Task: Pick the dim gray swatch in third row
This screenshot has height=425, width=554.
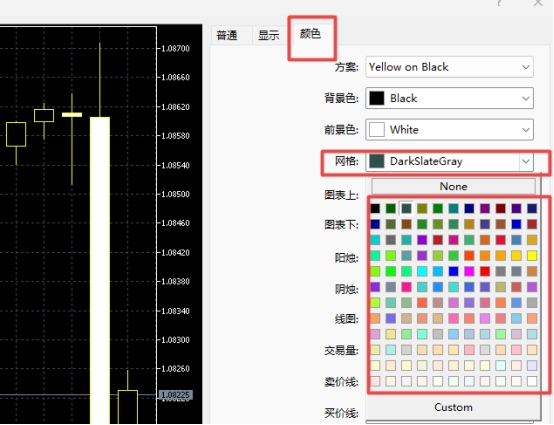Action: point(391,240)
